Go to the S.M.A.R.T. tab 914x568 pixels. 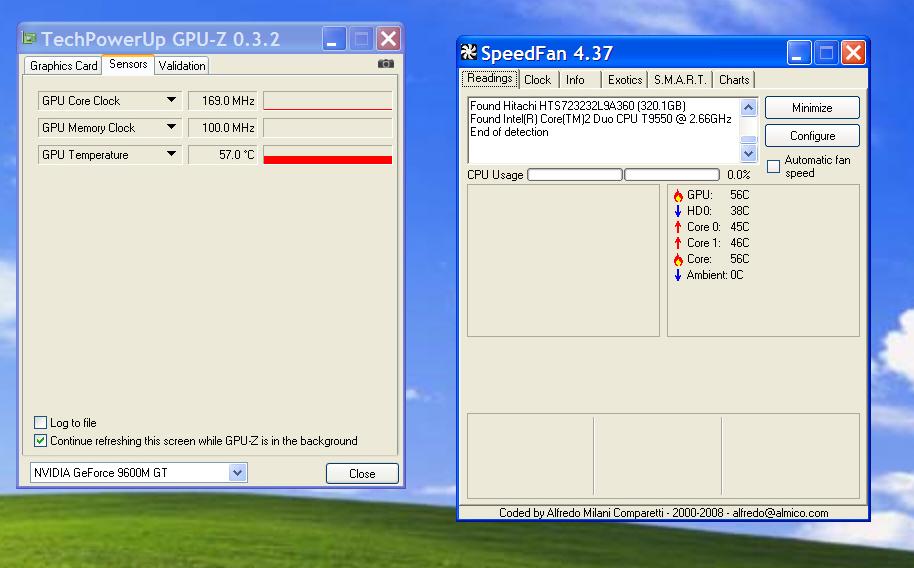pyautogui.click(x=680, y=80)
